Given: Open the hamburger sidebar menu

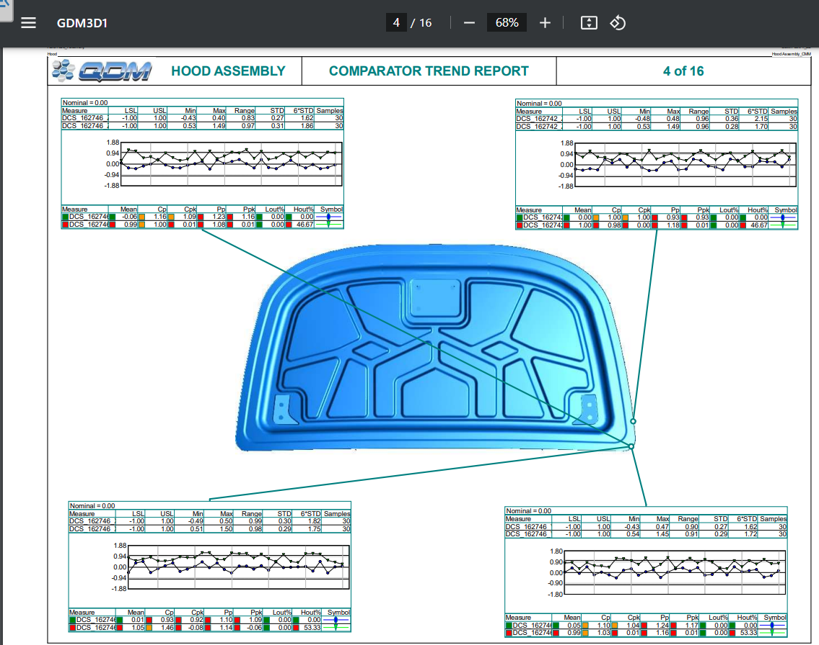Looking at the screenshot, I should [x=28, y=23].
